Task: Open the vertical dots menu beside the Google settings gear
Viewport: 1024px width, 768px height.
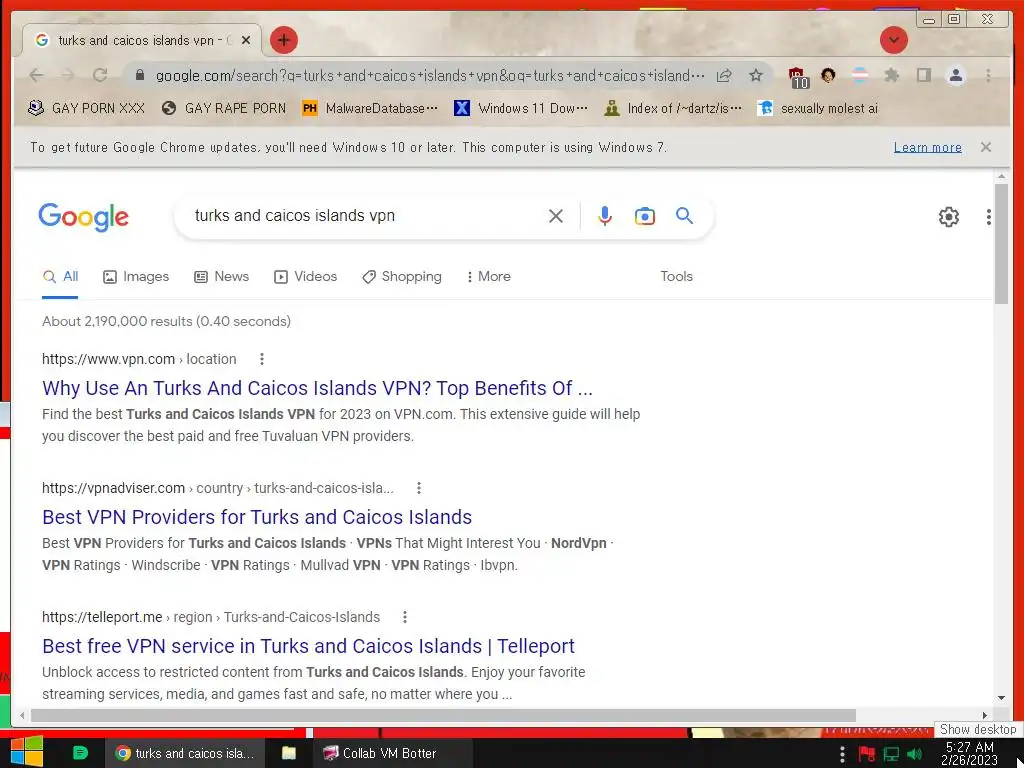Action: [x=989, y=217]
